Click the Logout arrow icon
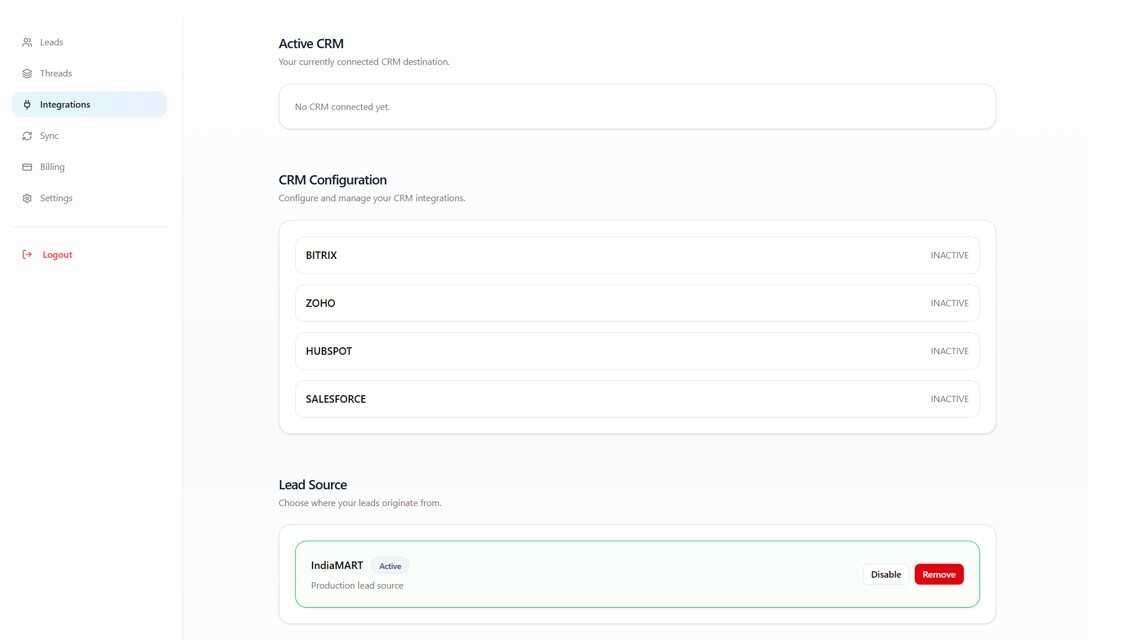Screen dimensions: 1126x642 coord(27,255)
